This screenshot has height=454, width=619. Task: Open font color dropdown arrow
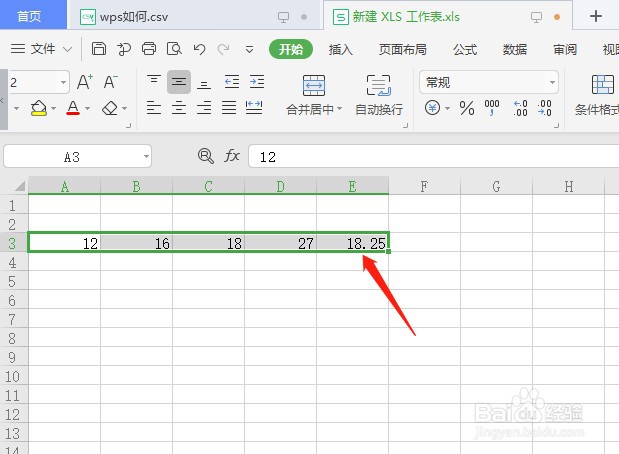[x=87, y=108]
